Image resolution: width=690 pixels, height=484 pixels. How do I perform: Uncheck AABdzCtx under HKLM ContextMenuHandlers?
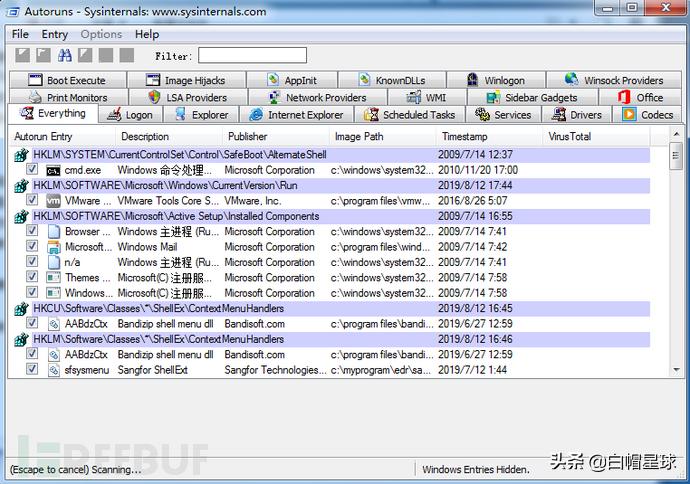32,354
